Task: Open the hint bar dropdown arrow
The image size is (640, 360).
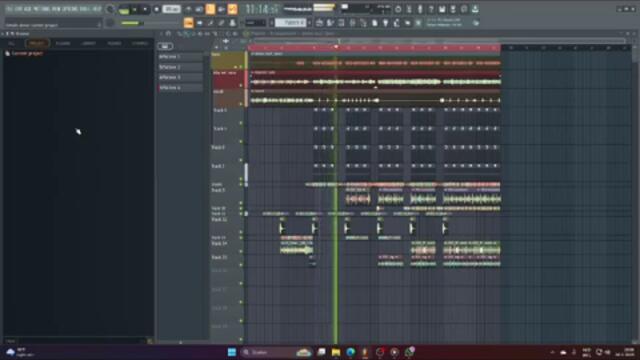Action: [99, 24]
